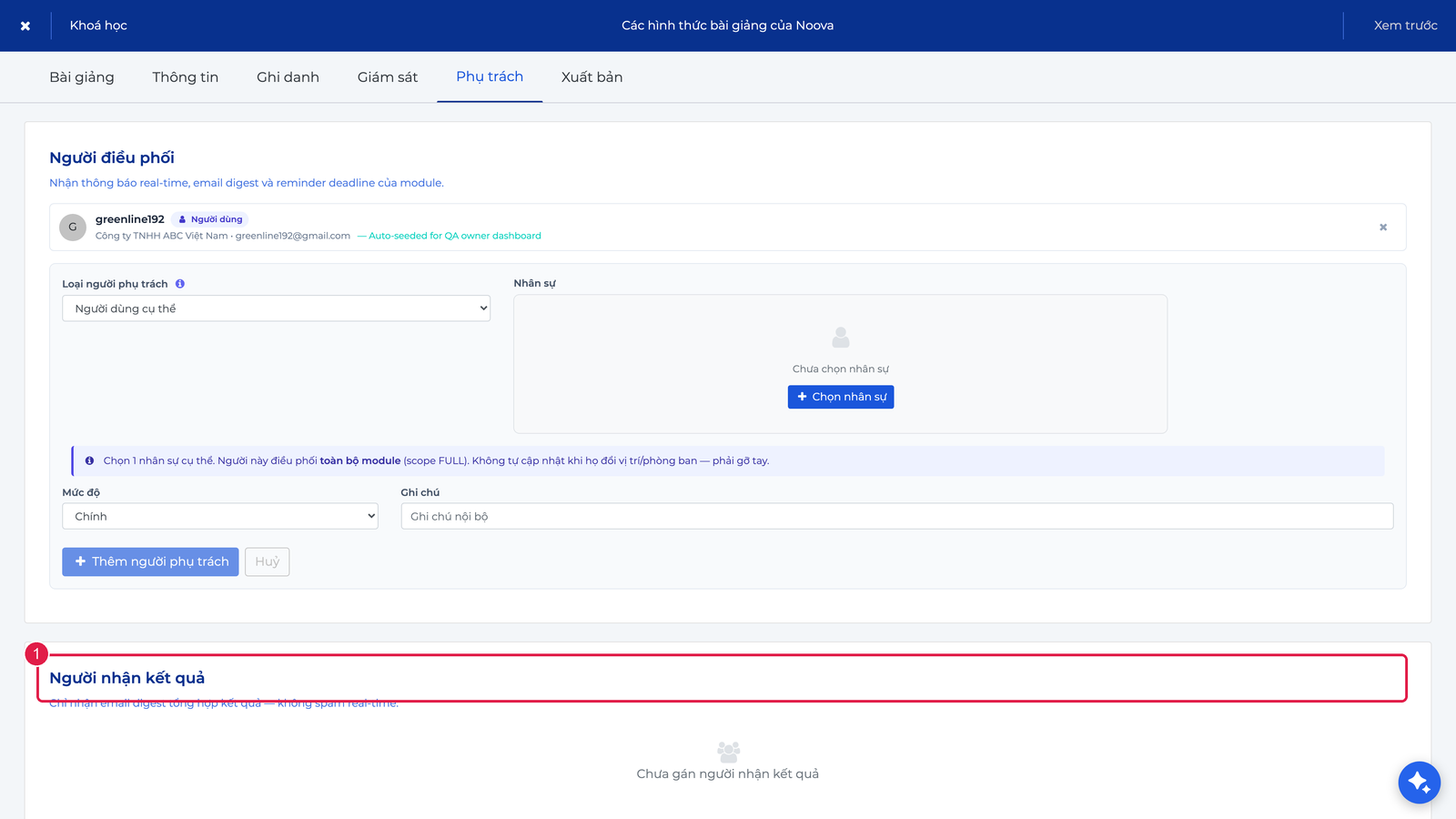Click Thêm người phụ trách button
Image resolution: width=1456 pixels, height=819 pixels.
pyautogui.click(x=150, y=561)
